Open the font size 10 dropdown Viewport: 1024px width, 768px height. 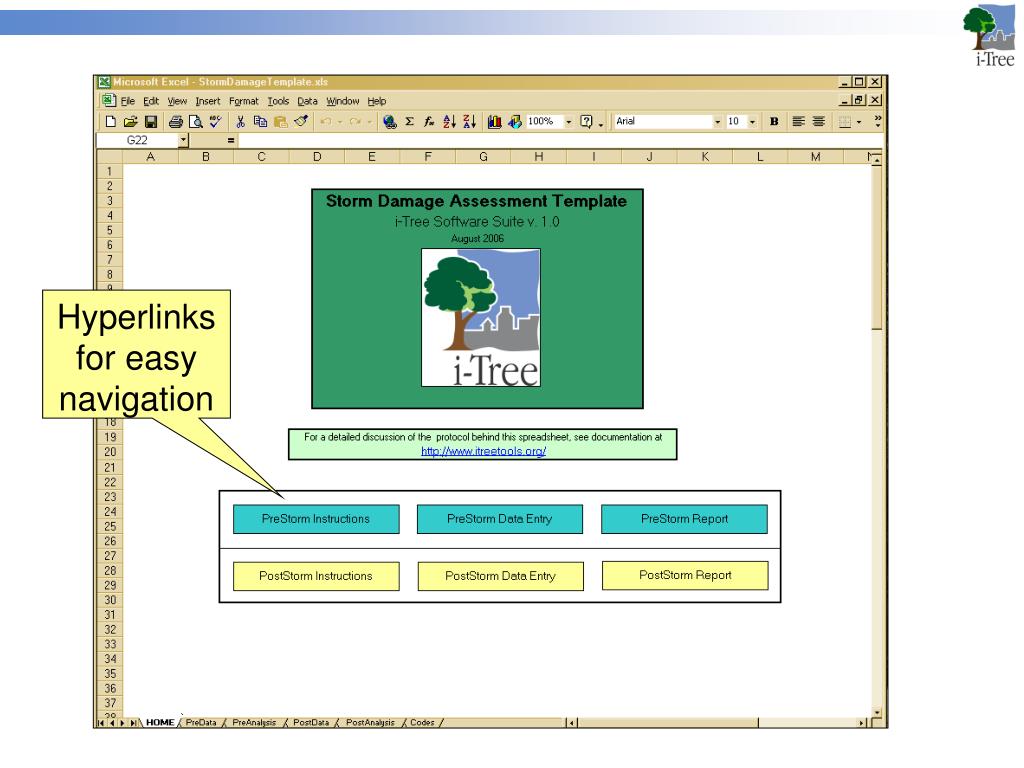point(752,121)
